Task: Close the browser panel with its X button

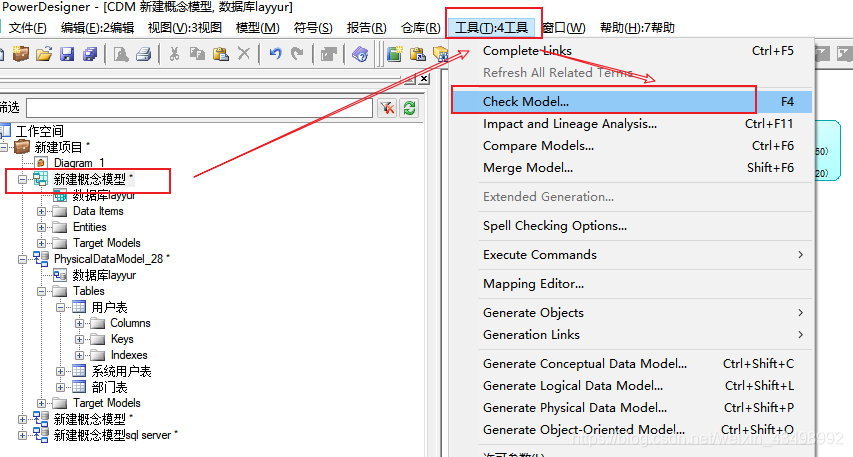Action: [424, 79]
